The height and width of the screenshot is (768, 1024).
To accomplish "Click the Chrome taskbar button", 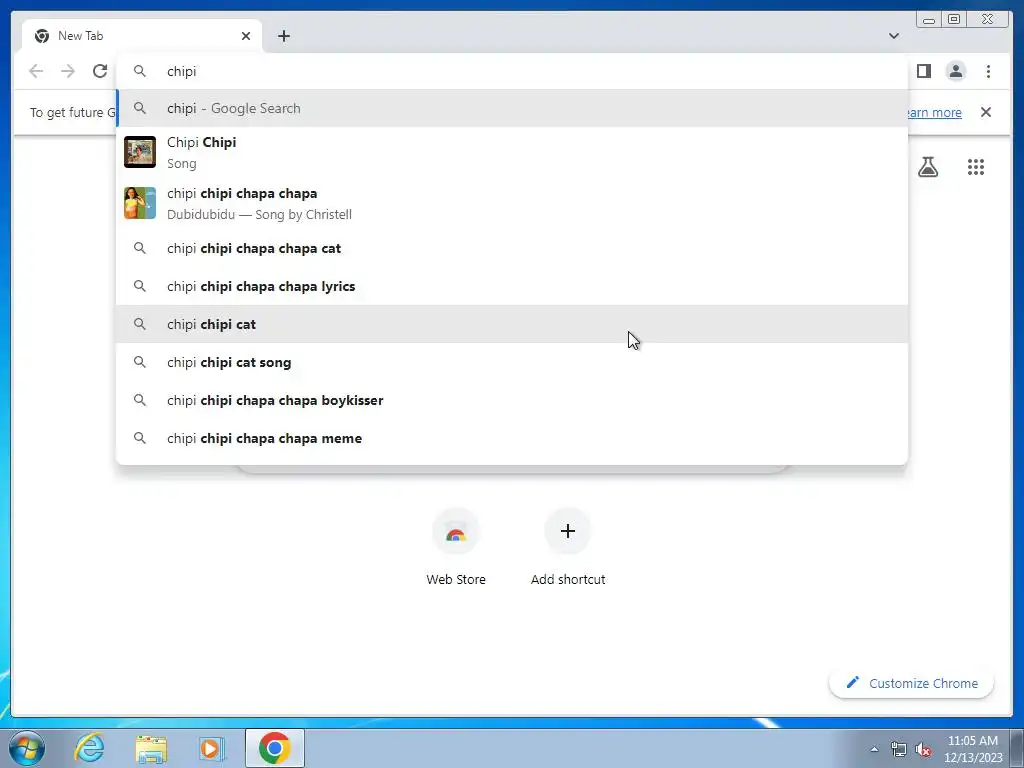I will pos(275,748).
